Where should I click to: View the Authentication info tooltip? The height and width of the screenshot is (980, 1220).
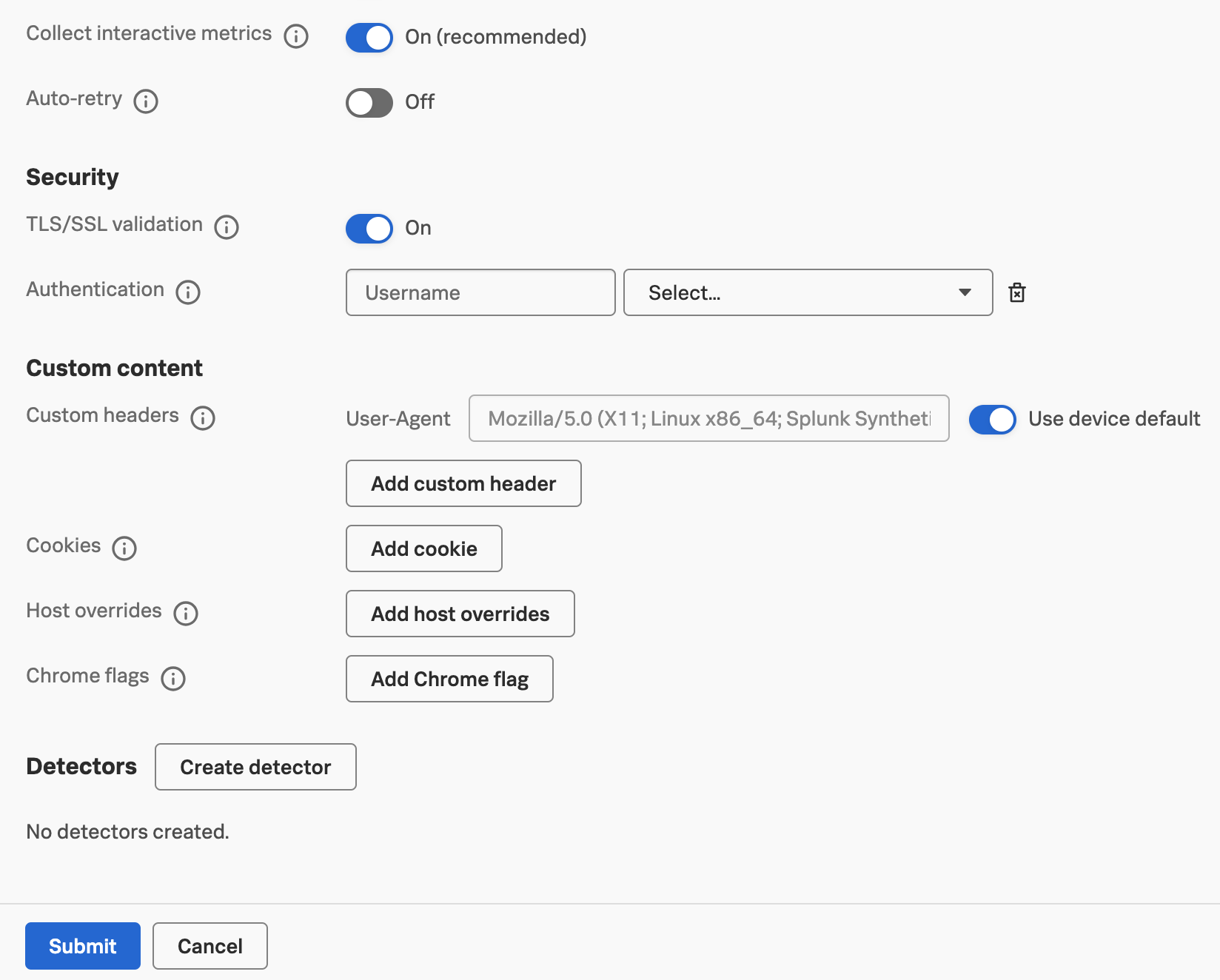coord(188,292)
